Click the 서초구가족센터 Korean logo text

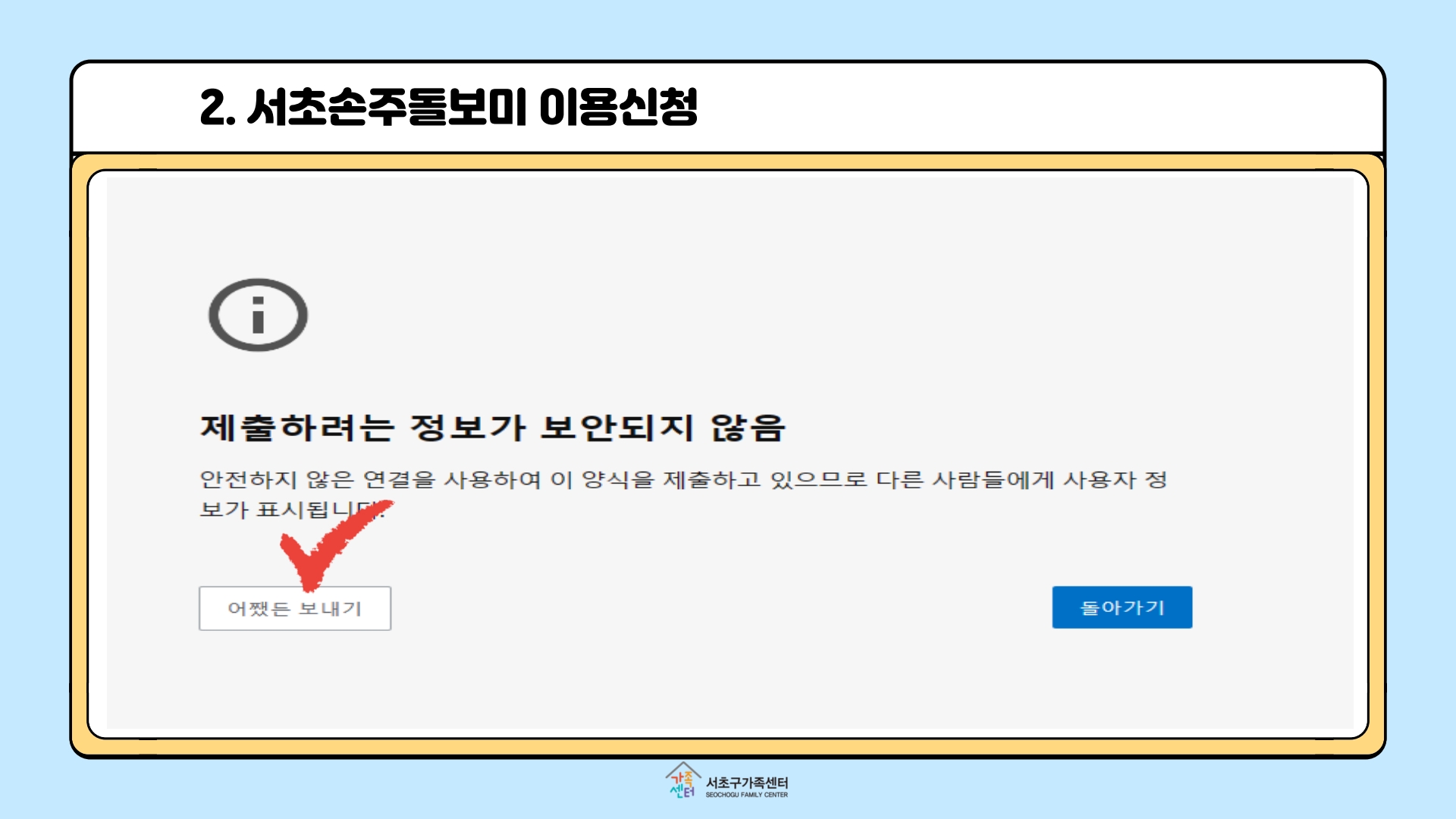click(747, 782)
